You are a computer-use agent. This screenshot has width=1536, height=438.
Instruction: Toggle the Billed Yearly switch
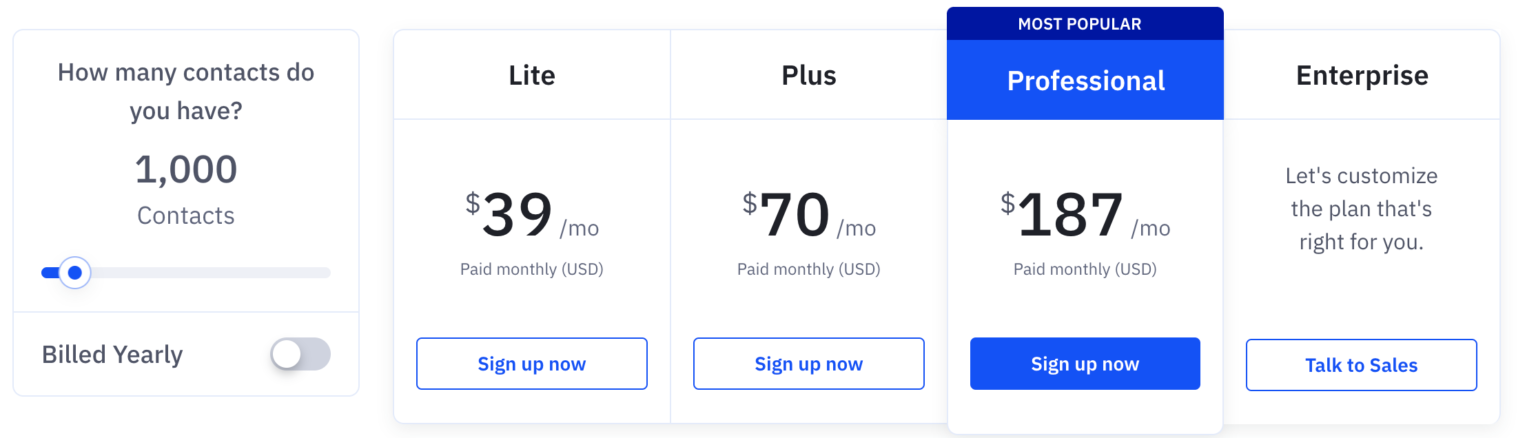click(300, 354)
